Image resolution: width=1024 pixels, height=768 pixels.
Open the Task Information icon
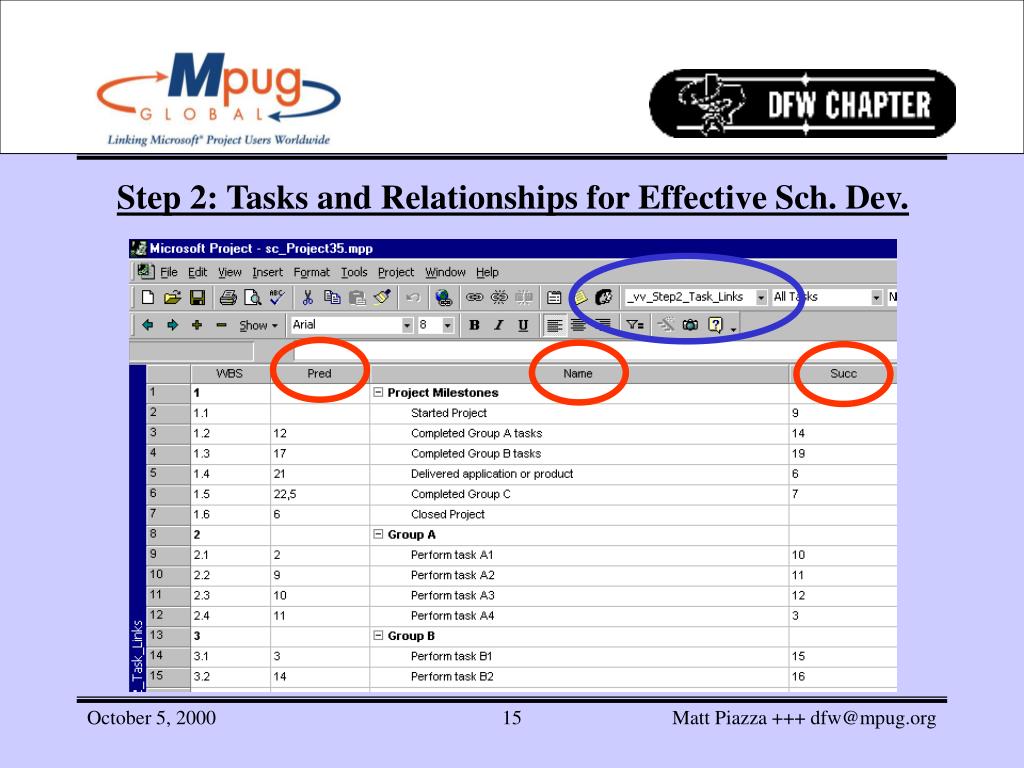[x=554, y=298]
